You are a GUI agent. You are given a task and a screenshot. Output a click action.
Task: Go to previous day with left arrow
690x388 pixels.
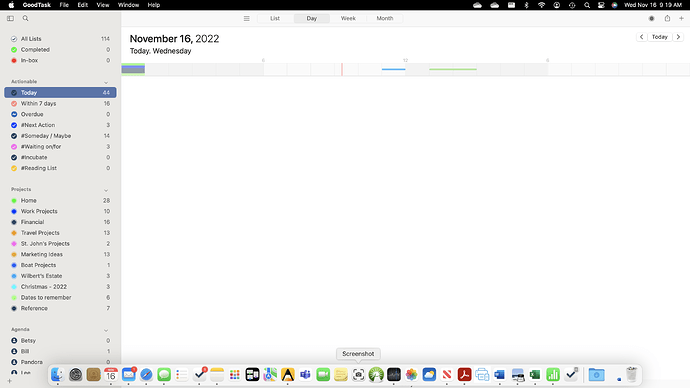point(642,37)
